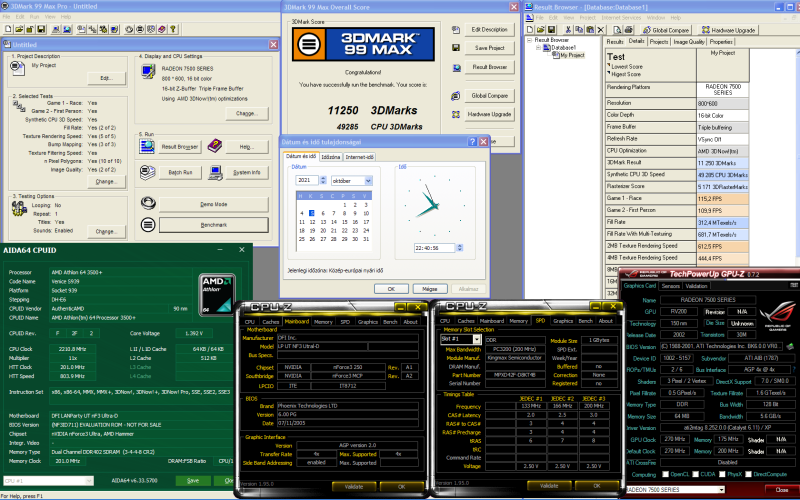Viewport: 800px width, 500px height.
Task: Click Save floppy icon in 3DMark toolbar
Action: click(41, 30)
